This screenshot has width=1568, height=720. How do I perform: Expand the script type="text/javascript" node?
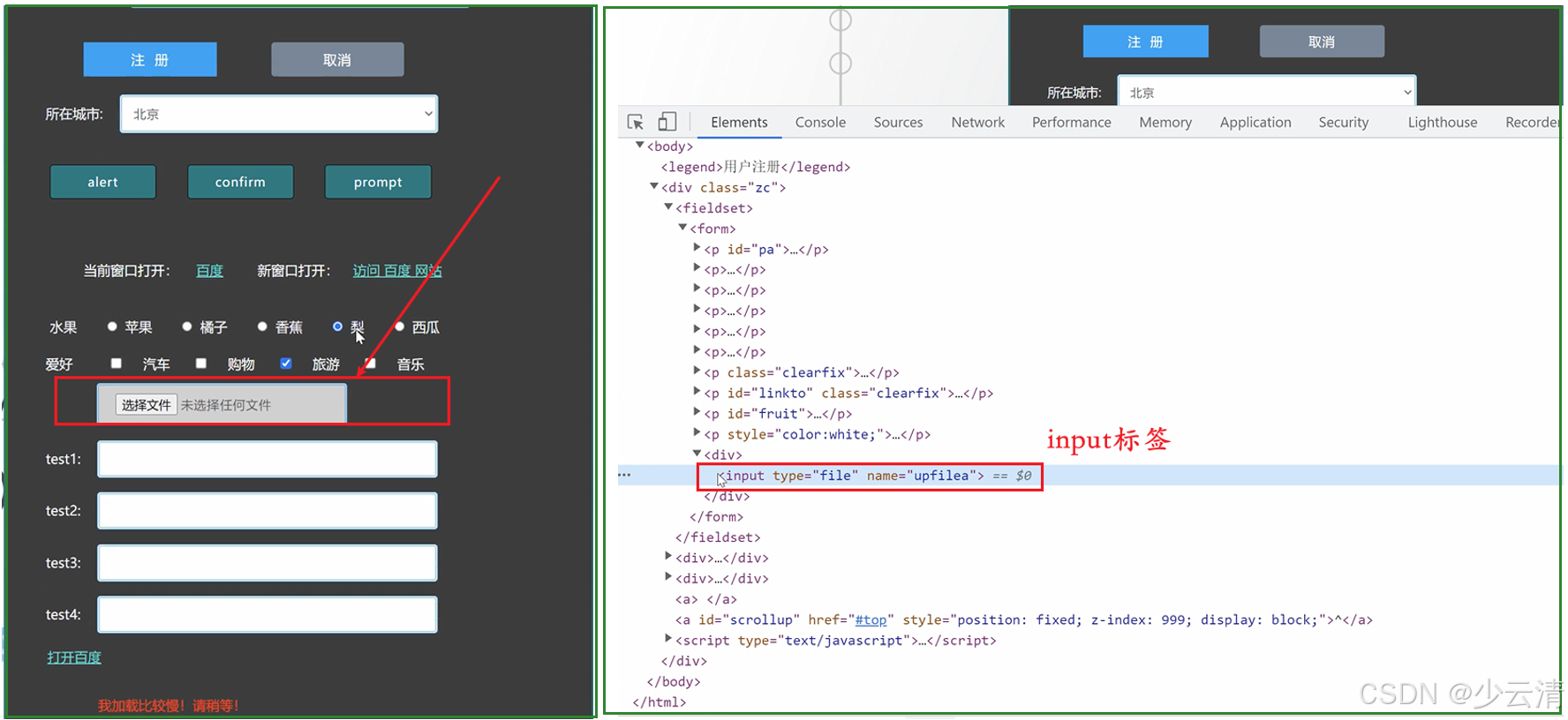click(x=668, y=639)
